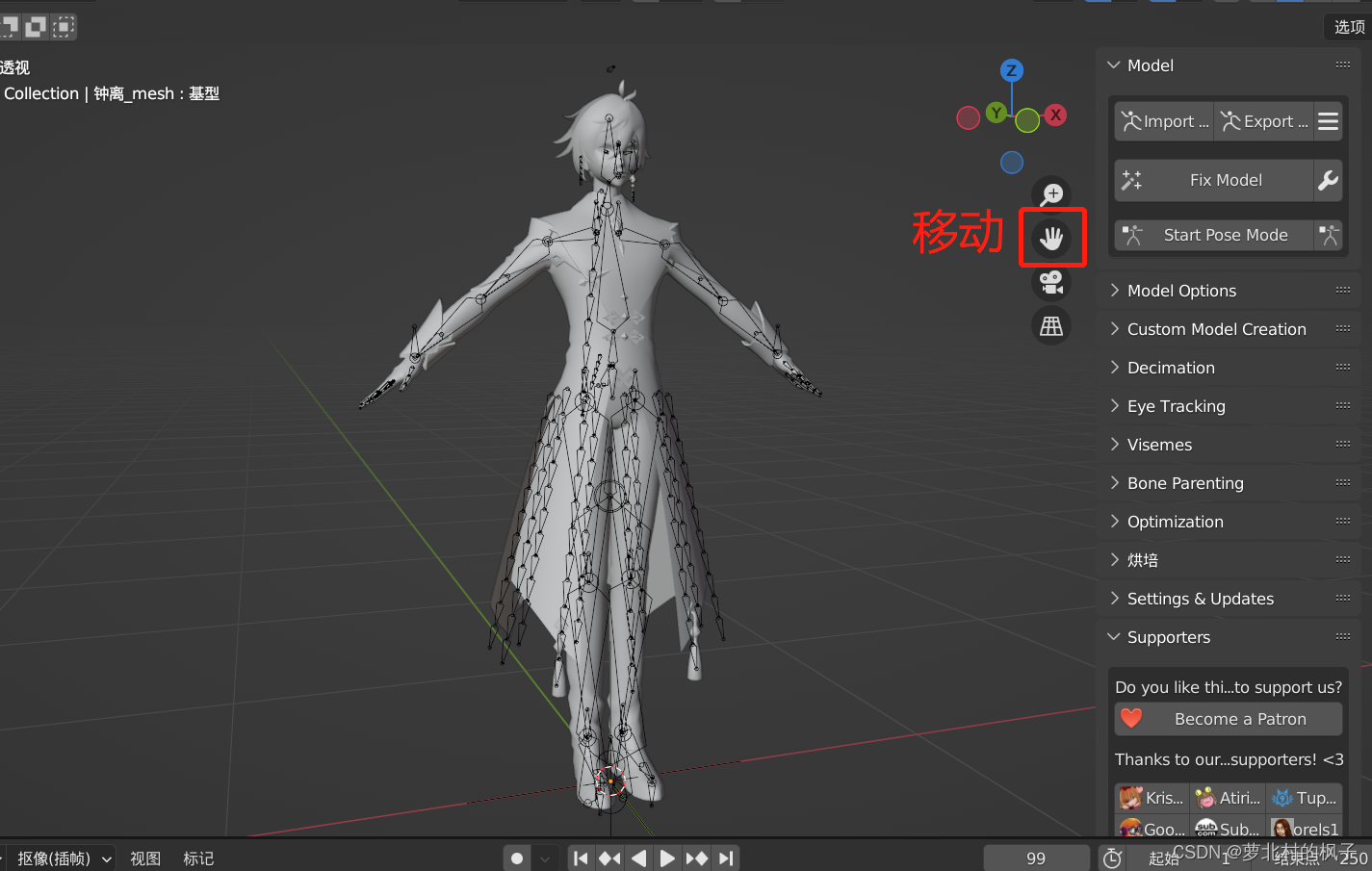Switch perspective/orthographic grid icon

coord(1051,326)
